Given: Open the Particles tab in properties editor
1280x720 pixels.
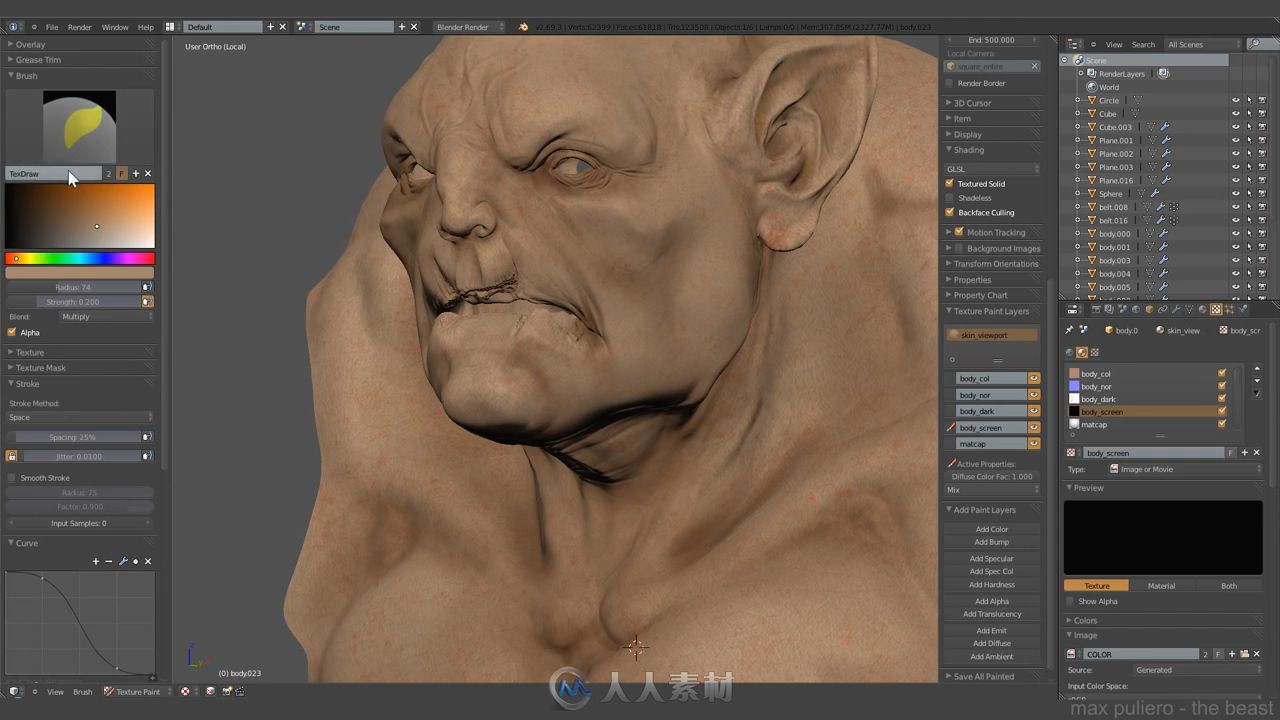Looking at the screenshot, I should click(x=1229, y=310).
